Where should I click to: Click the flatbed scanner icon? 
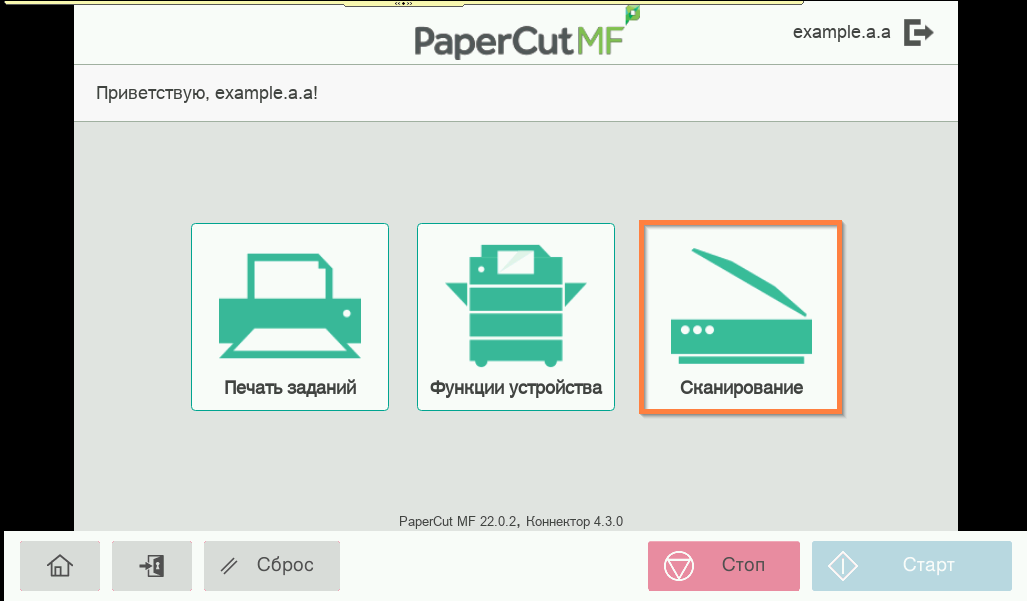coord(741,303)
